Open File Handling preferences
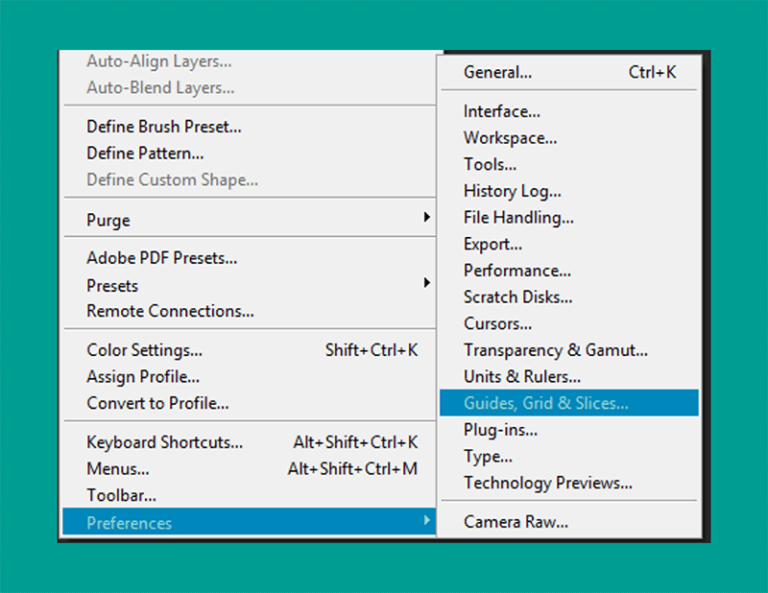768x593 pixels. pos(569,217)
